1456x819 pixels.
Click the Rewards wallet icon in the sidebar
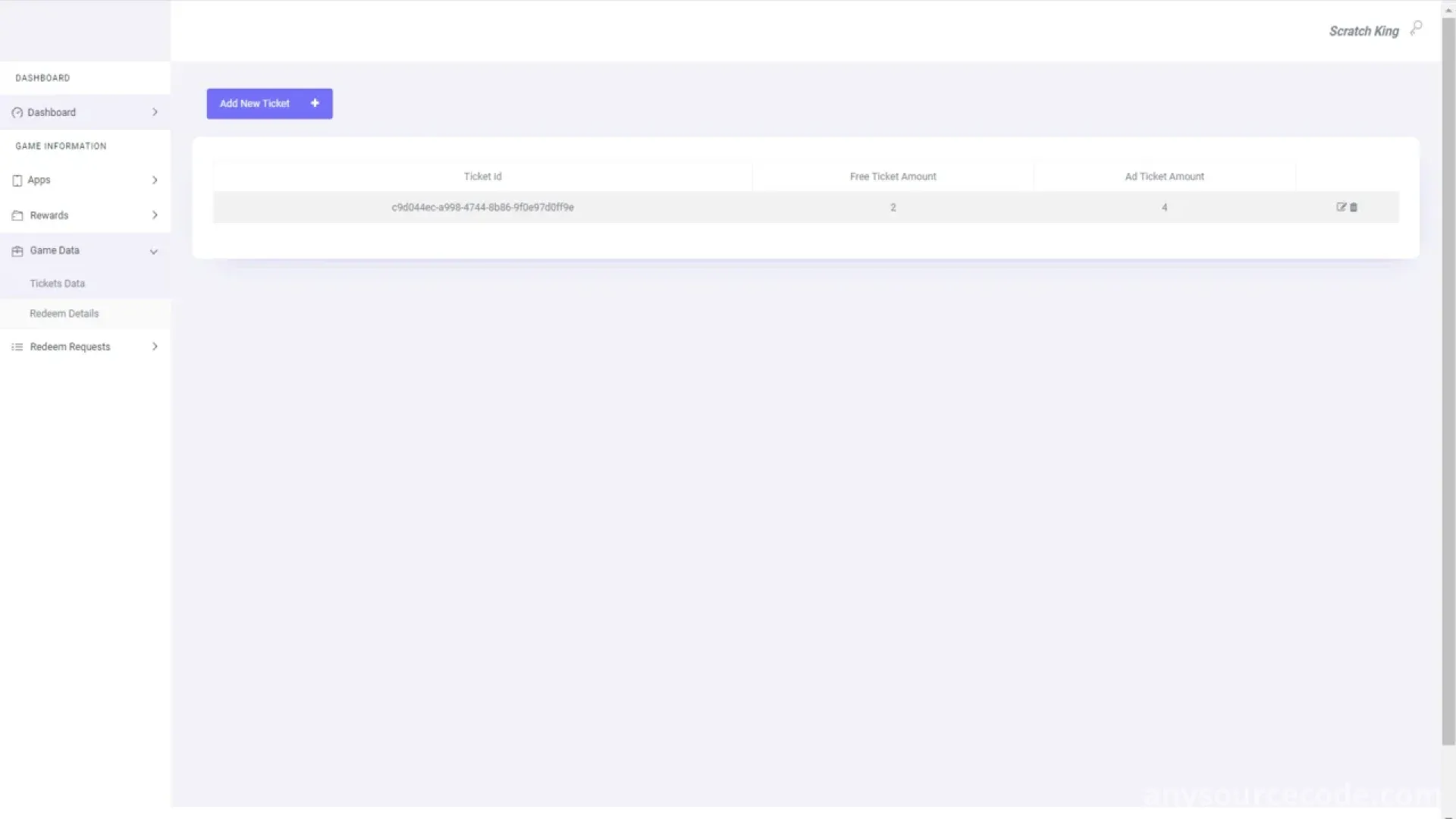17,215
